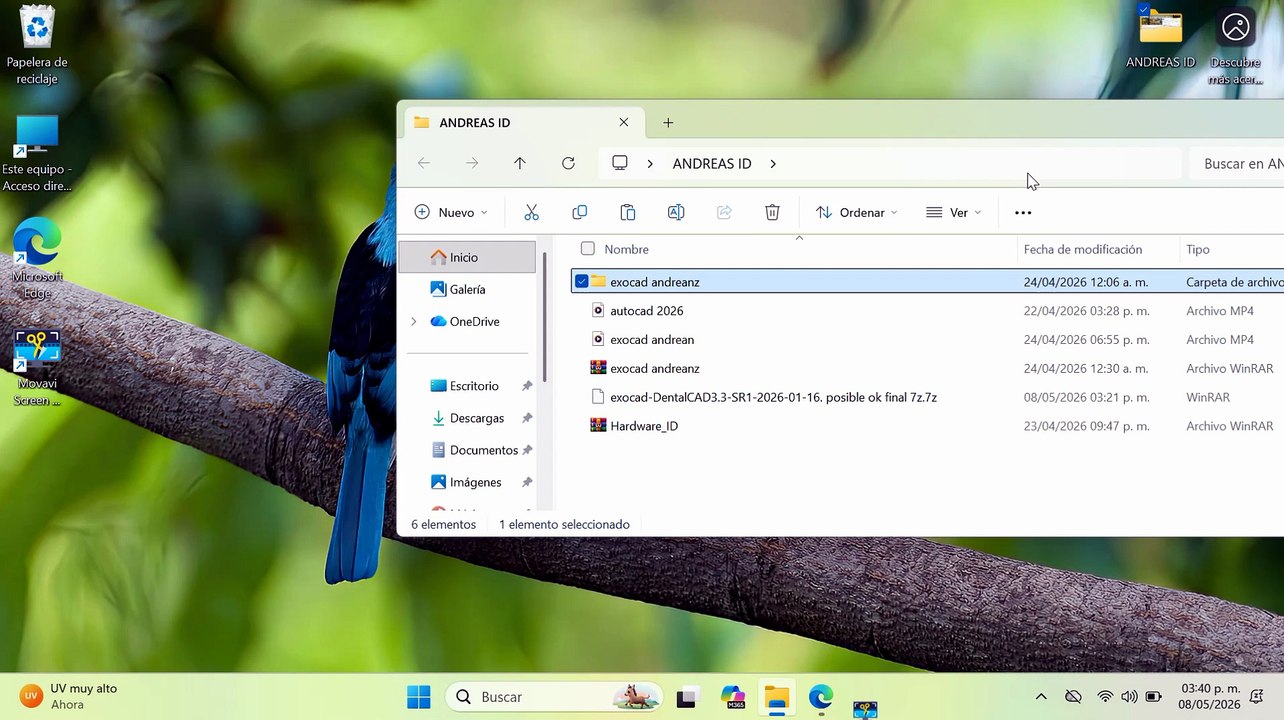Screen dimensions: 1284x720
Task: Copy the selected item from the toolbar
Action: coord(579,212)
